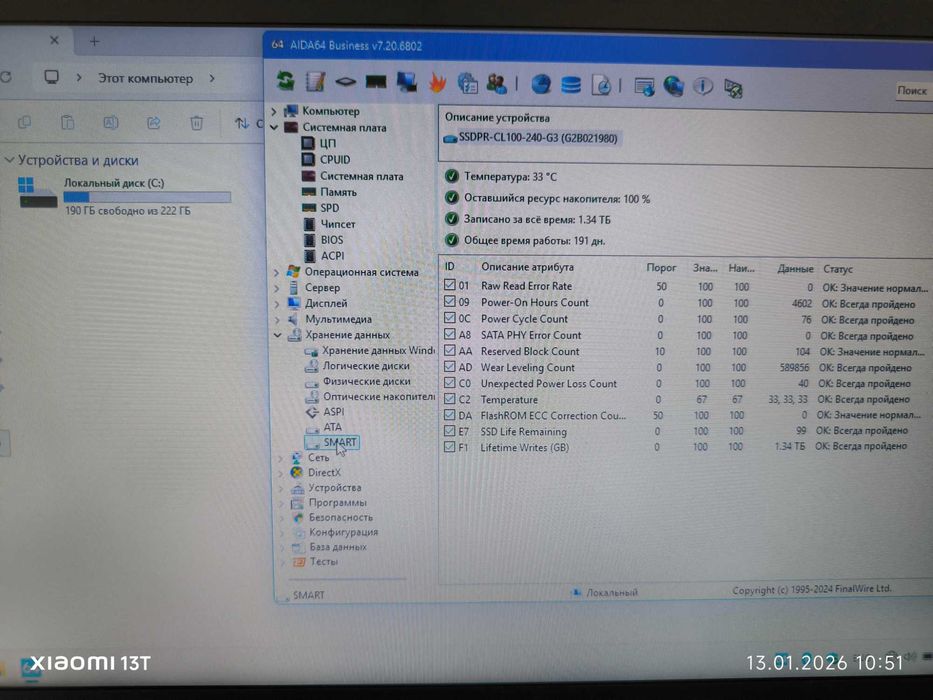Click the Delete trash icon in Explorer toolbar
Viewport: 933px width, 700px height.
click(196, 123)
